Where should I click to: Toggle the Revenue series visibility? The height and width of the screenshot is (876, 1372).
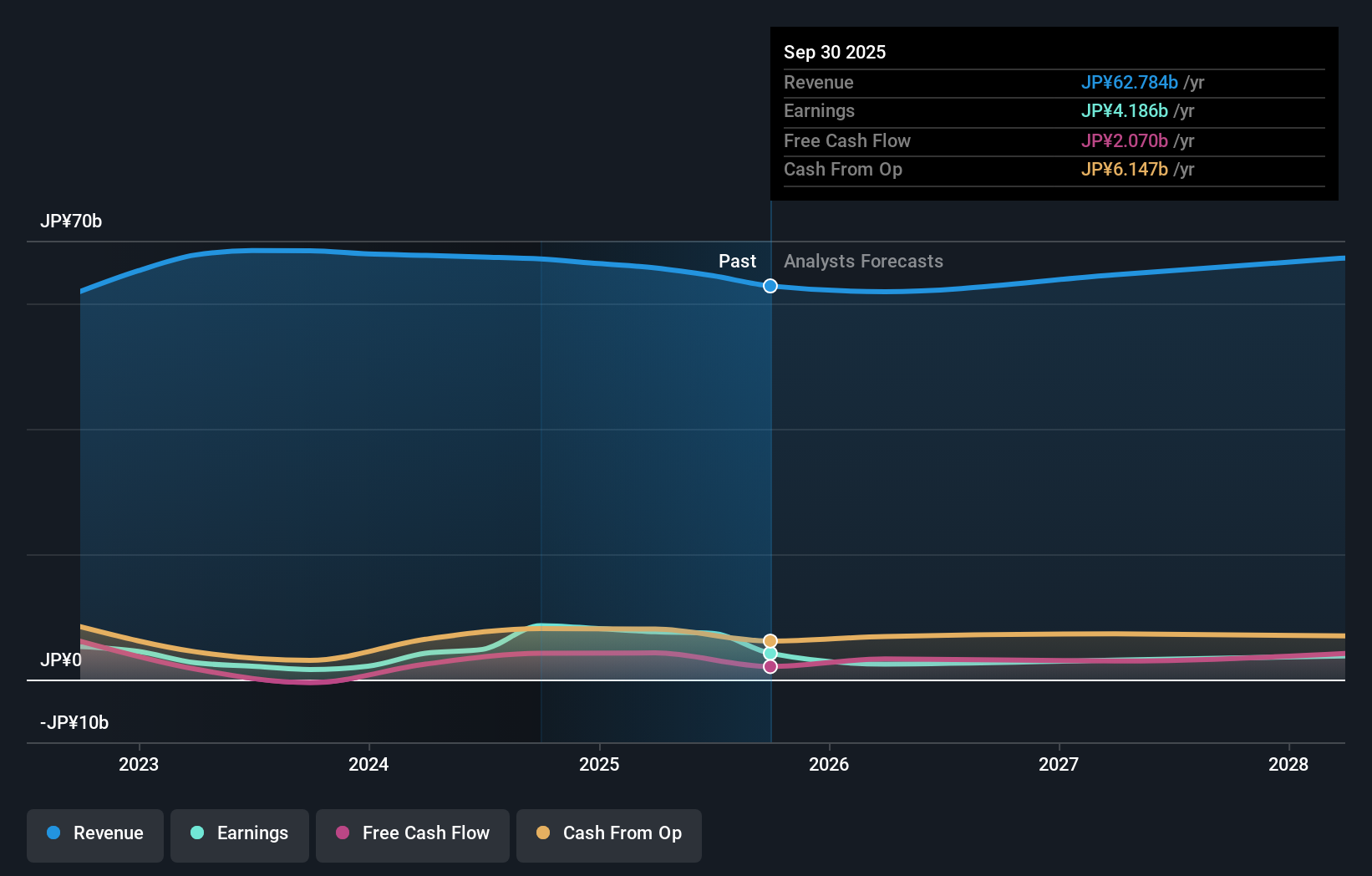click(94, 833)
